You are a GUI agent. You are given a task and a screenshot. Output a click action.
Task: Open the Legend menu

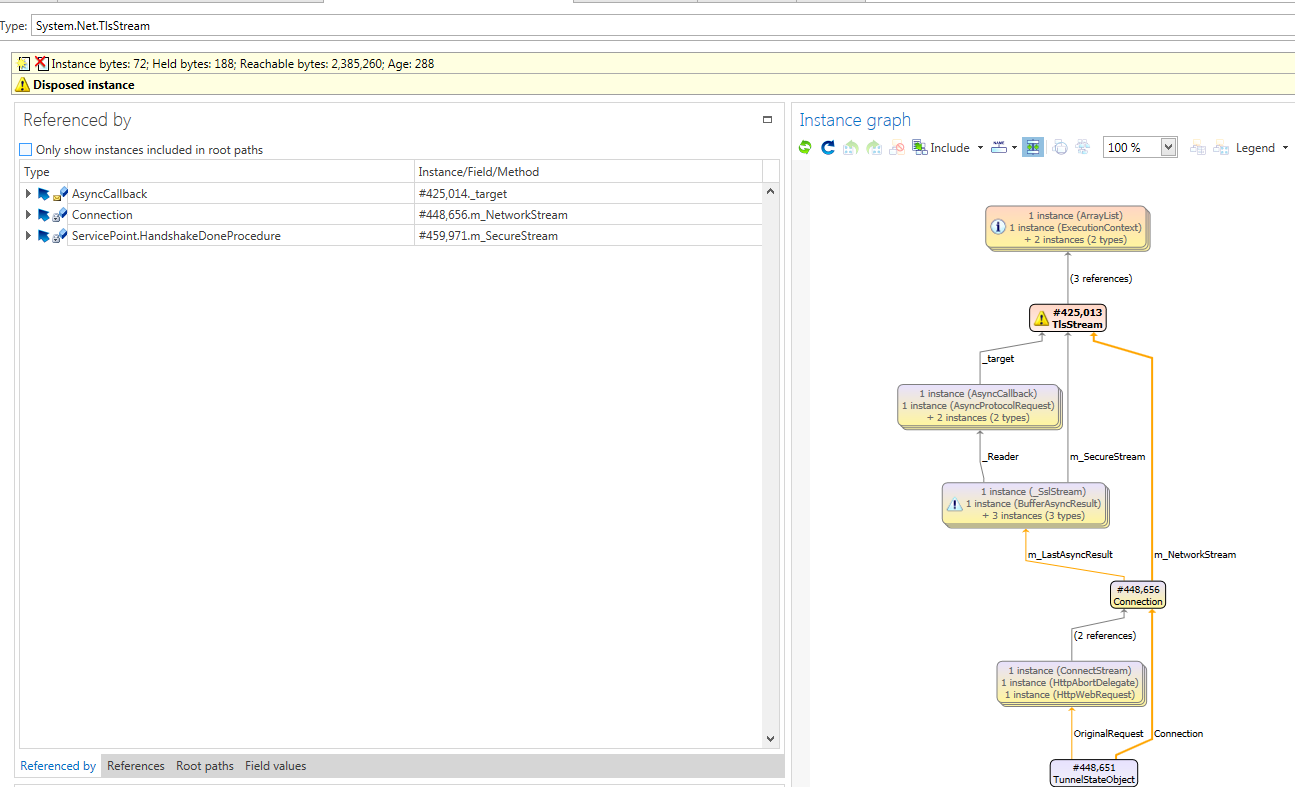tap(1262, 148)
